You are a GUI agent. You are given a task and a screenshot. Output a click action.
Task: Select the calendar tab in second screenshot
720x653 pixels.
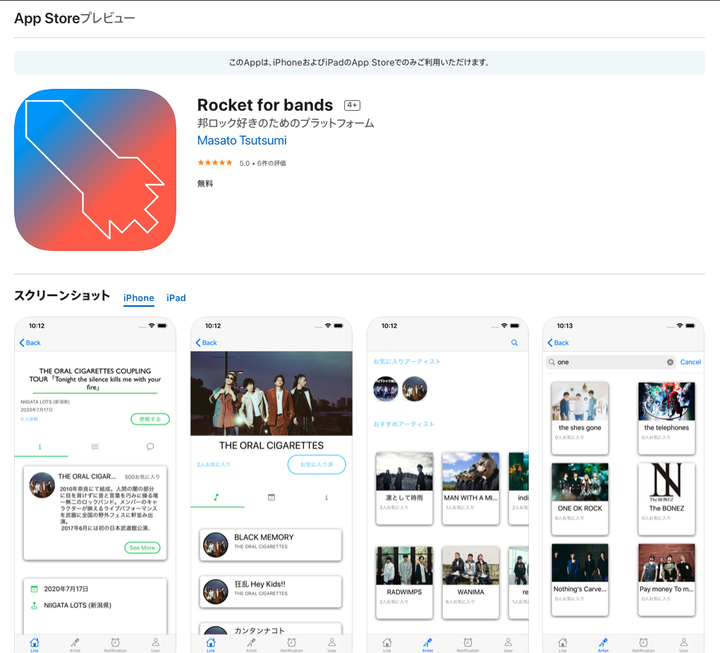(x=271, y=497)
